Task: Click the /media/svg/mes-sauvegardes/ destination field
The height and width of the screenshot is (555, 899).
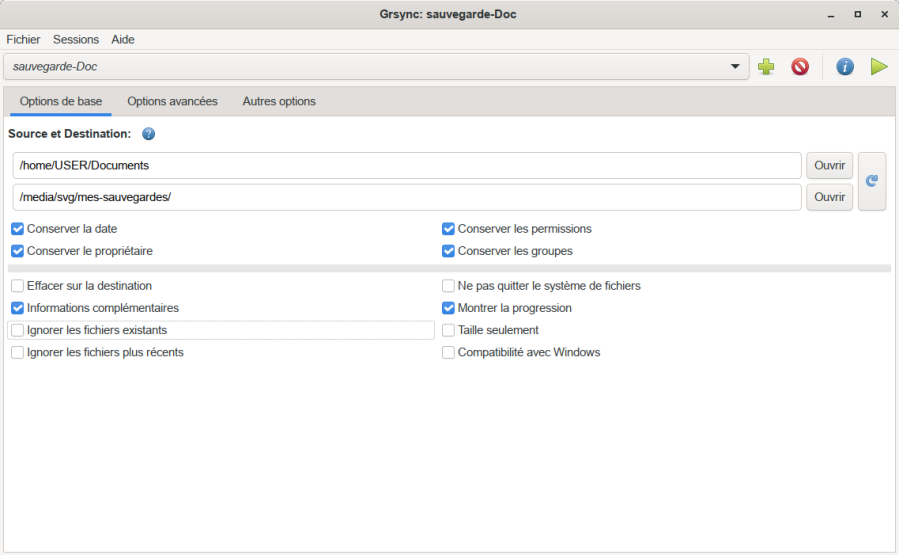Action: coord(407,198)
